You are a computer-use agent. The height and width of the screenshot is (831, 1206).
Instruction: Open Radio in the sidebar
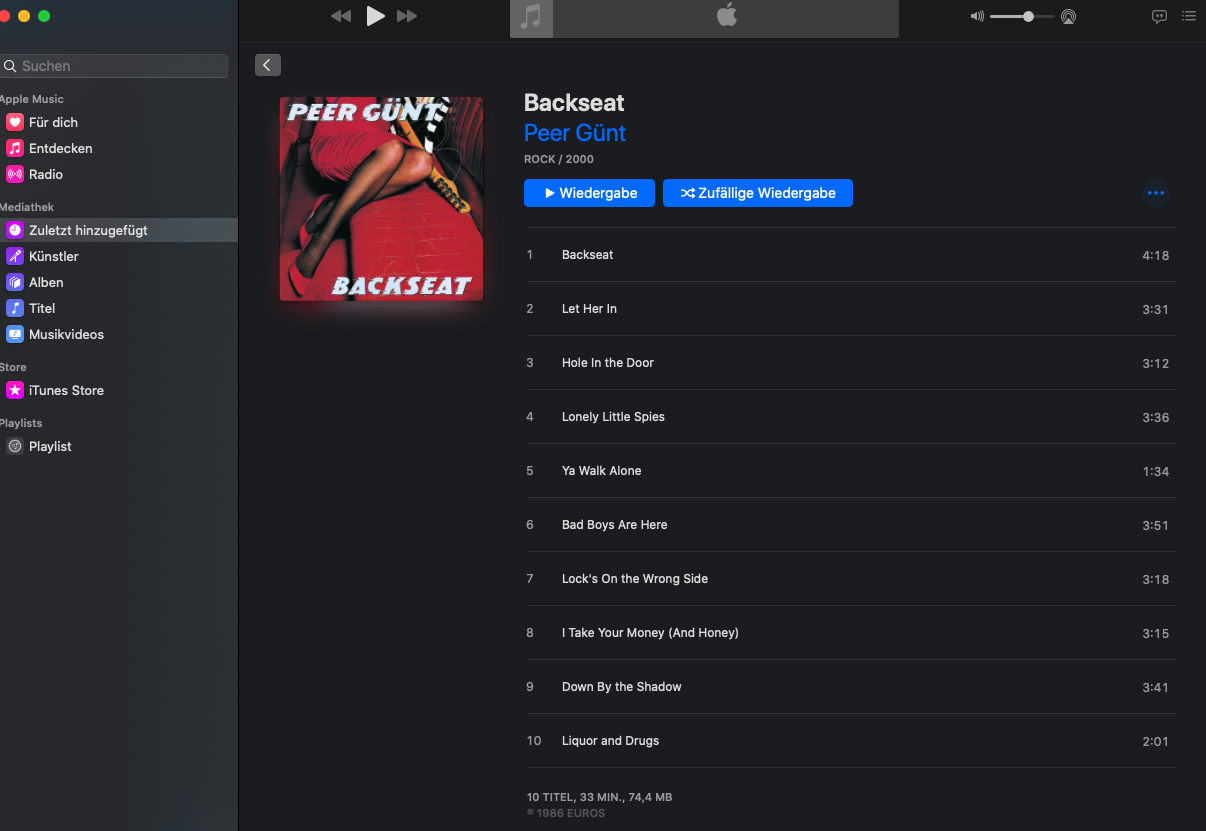46,174
